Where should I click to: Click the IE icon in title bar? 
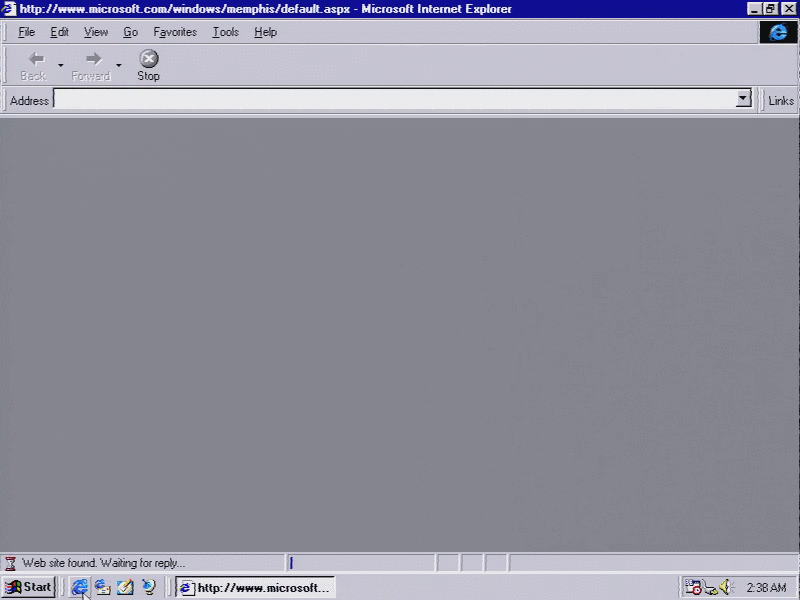pyautogui.click(x=9, y=9)
